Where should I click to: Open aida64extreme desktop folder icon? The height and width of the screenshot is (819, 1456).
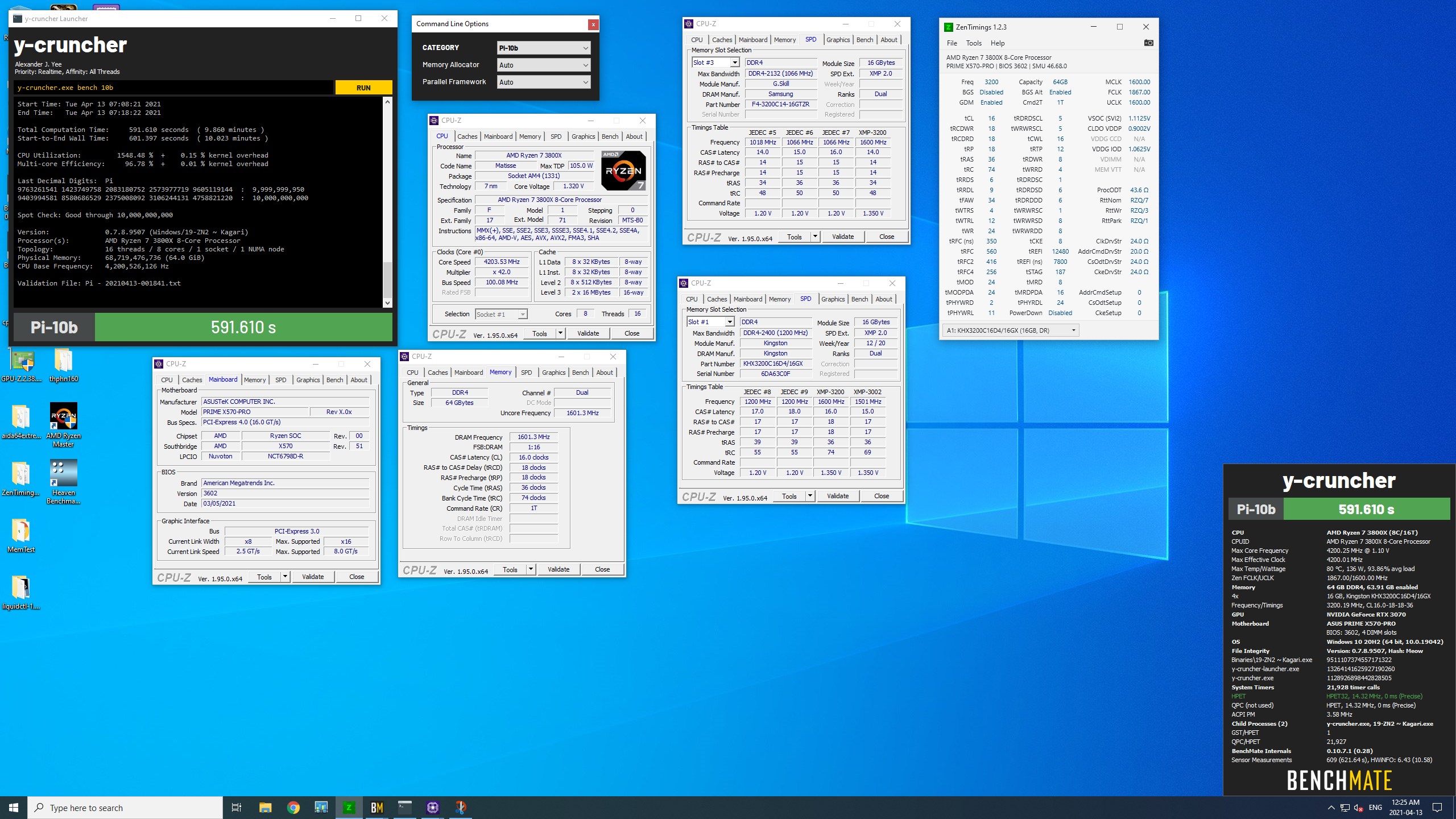point(21,422)
